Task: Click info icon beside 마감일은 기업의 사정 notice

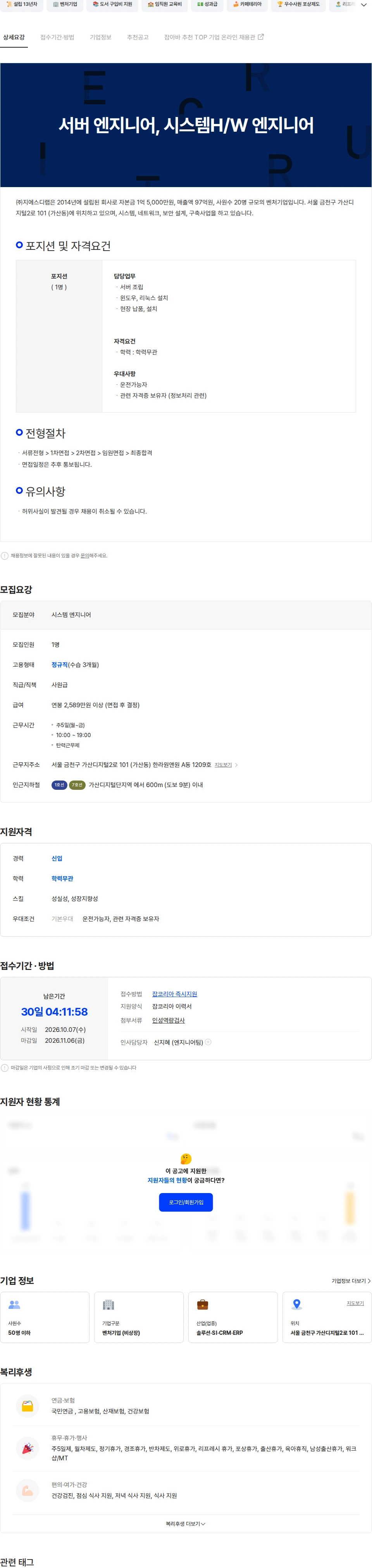Action: (5, 1068)
